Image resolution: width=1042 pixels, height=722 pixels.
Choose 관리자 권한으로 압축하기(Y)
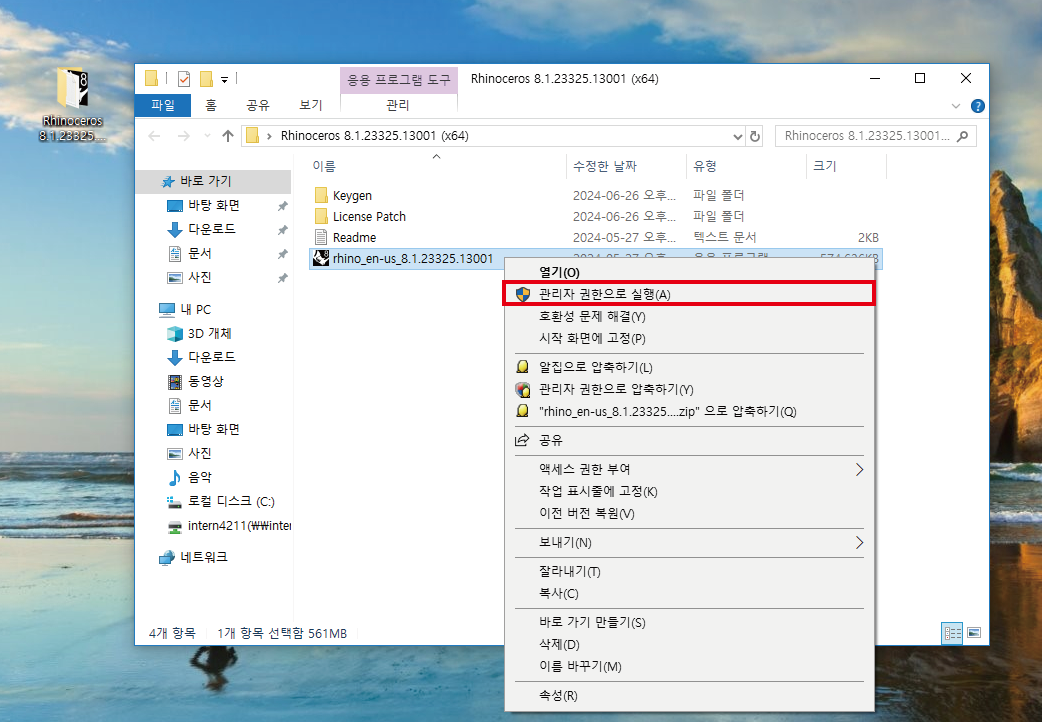[x=689, y=389]
